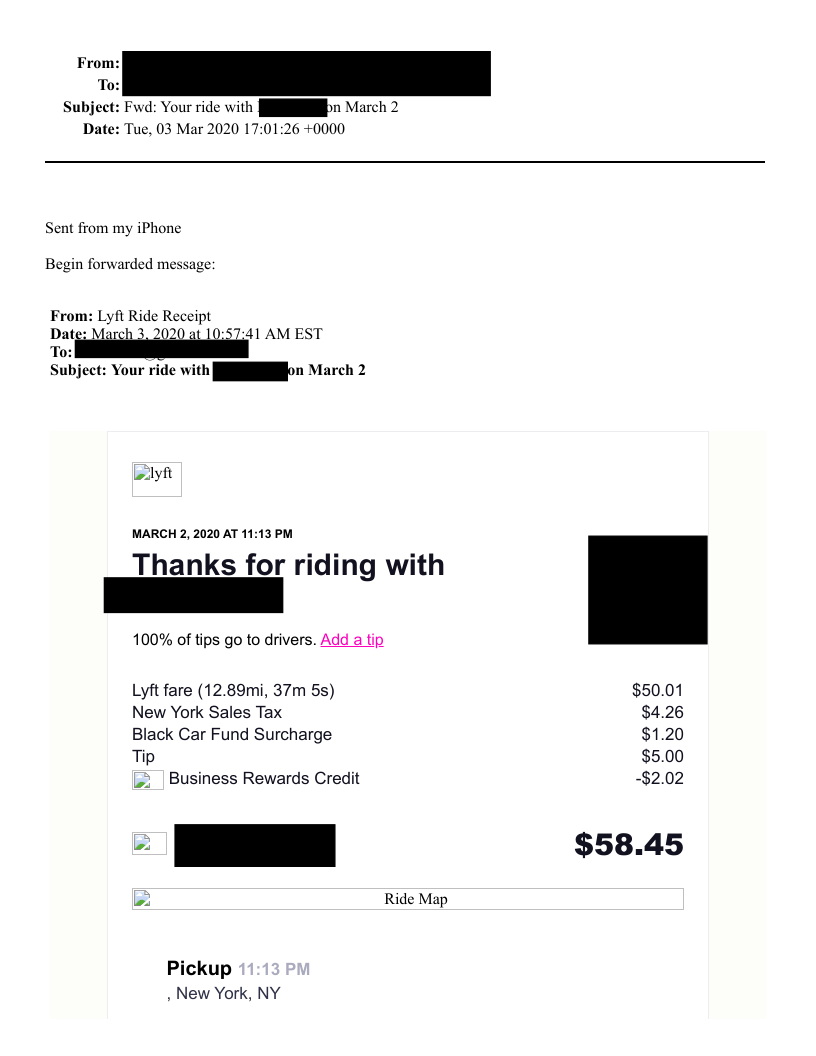Click the Lyft Ride Receipt sender name
The width and height of the screenshot is (816, 1056).
(154, 316)
